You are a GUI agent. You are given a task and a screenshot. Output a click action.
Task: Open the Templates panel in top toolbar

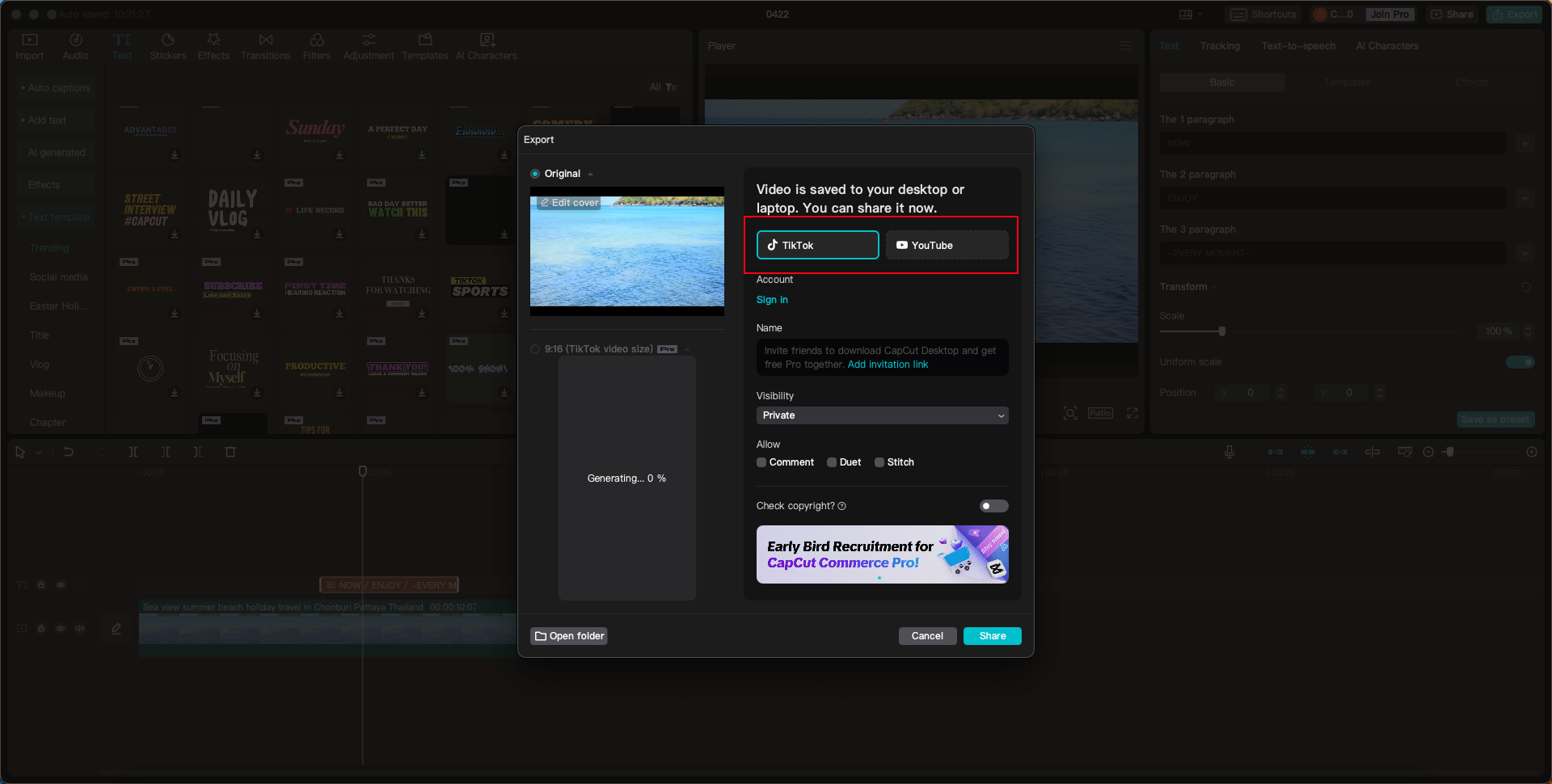point(425,46)
